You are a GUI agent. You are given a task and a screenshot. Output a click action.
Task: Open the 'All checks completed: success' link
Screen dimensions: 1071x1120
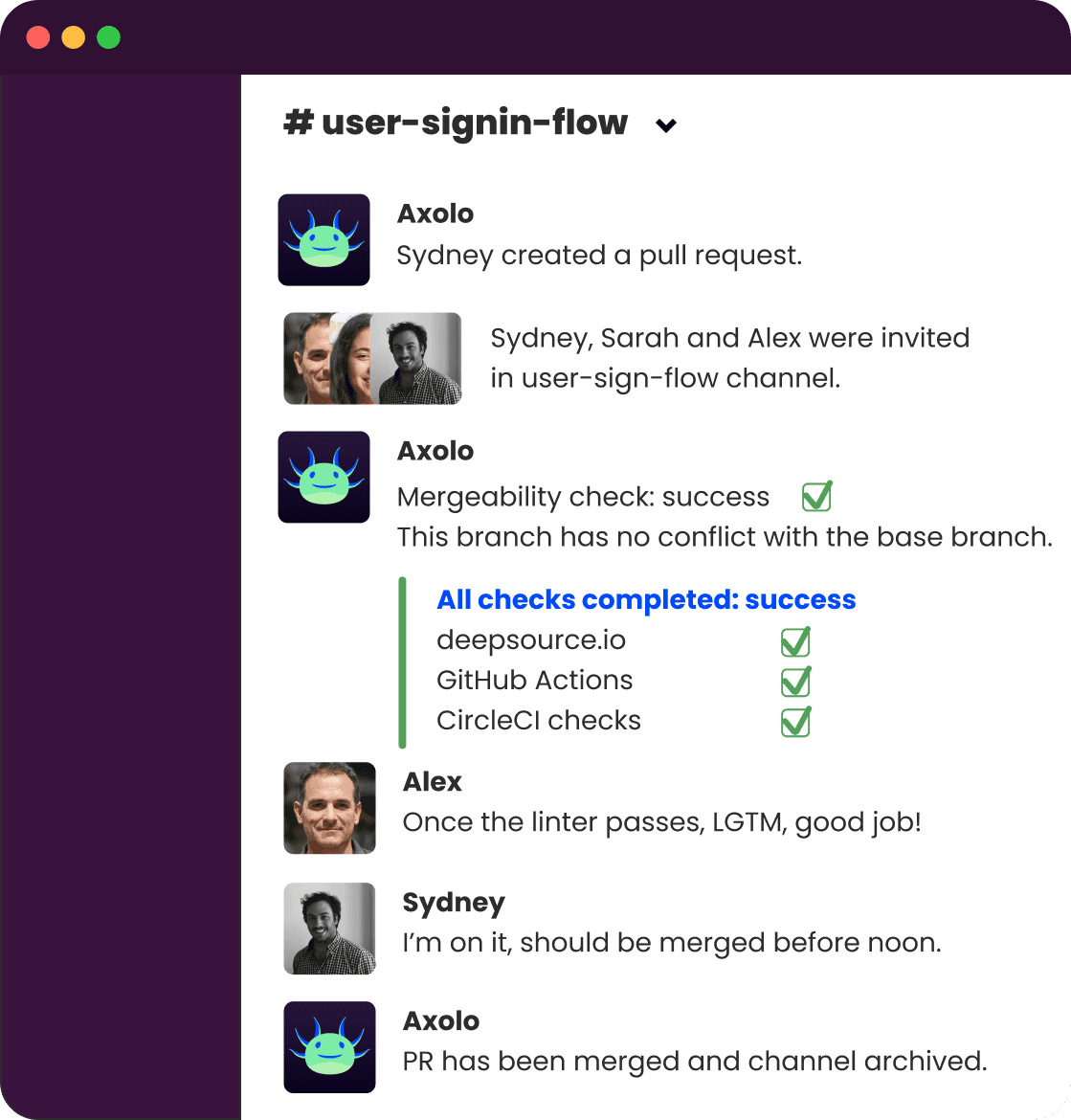[645, 599]
